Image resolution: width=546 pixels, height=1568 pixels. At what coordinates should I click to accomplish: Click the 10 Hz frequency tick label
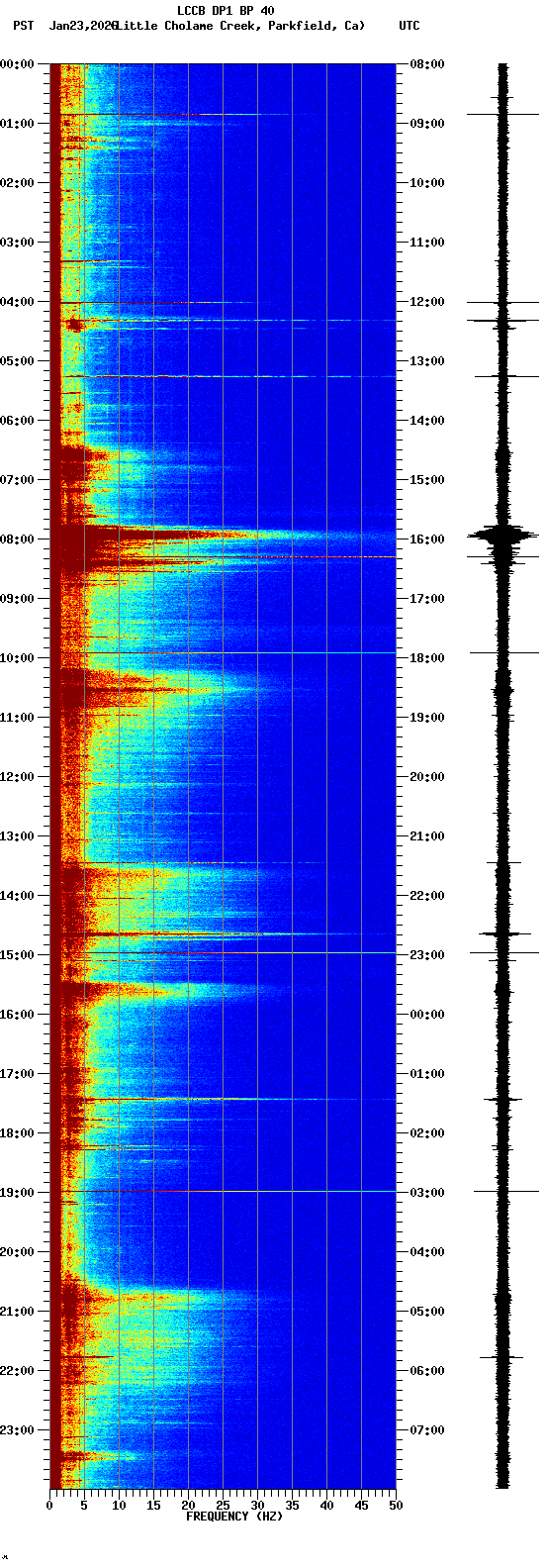119,1506
